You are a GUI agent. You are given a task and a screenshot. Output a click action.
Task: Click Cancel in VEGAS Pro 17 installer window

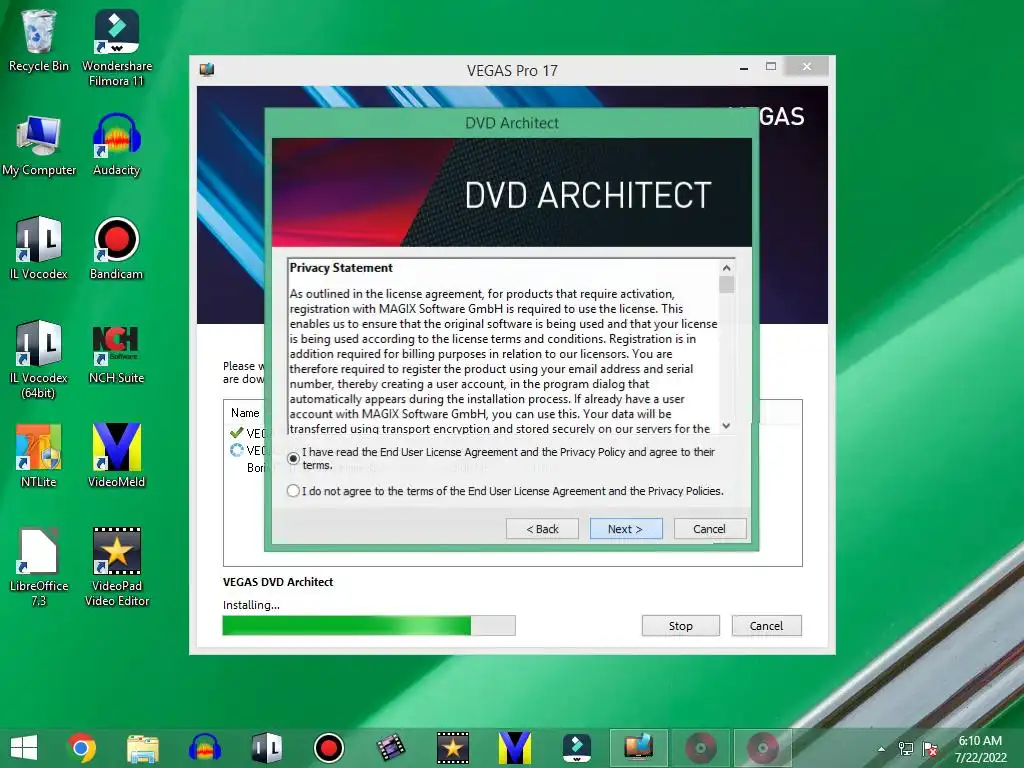point(767,626)
